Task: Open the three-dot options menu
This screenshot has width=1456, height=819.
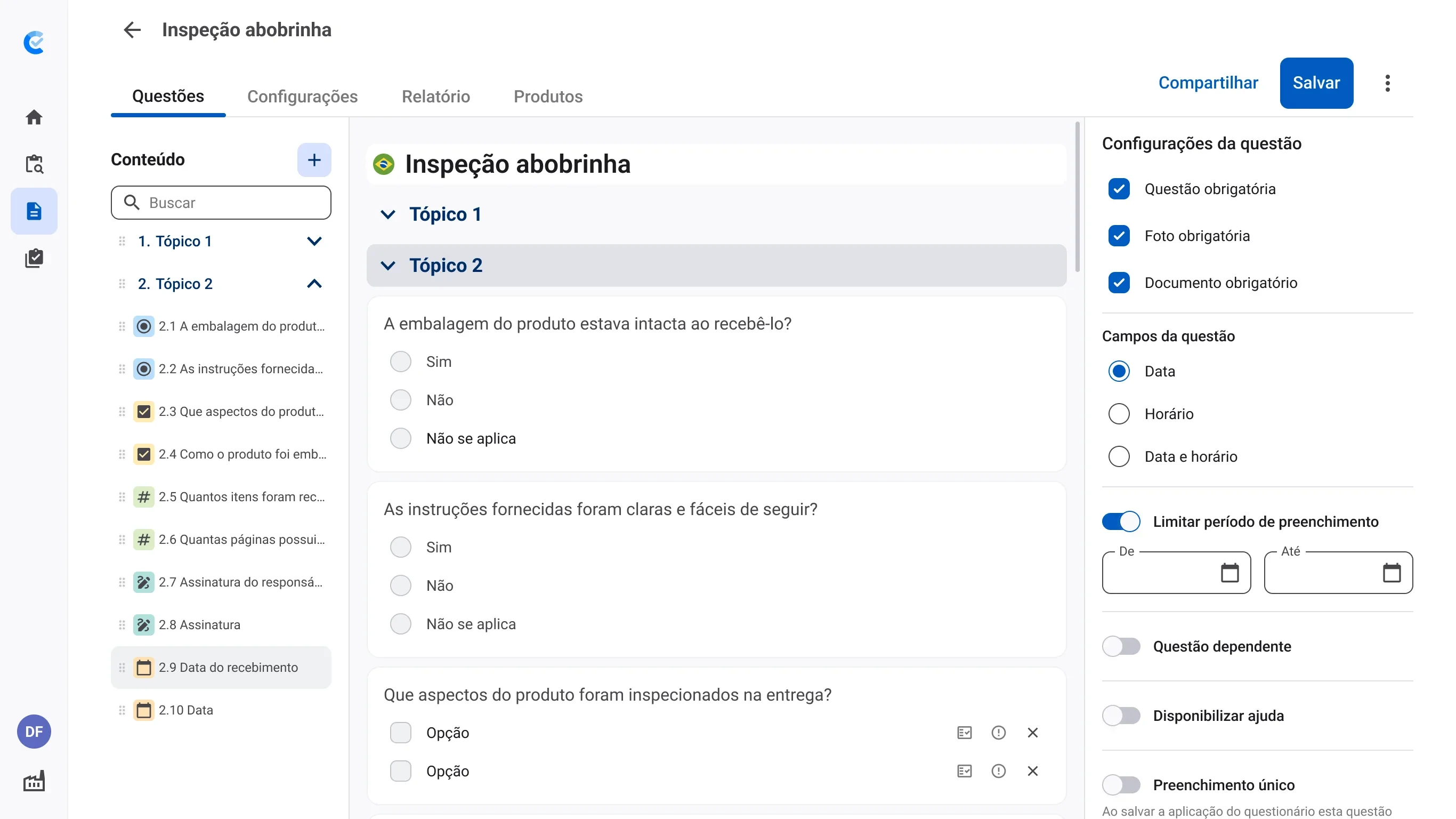Action: pyautogui.click(x=1388, y=83)
